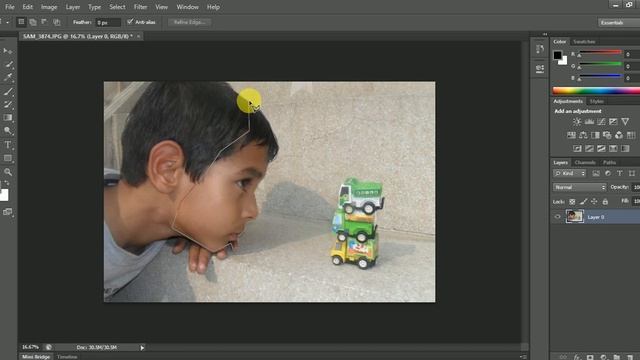Enable pixel layers filter

click(596, 173)
